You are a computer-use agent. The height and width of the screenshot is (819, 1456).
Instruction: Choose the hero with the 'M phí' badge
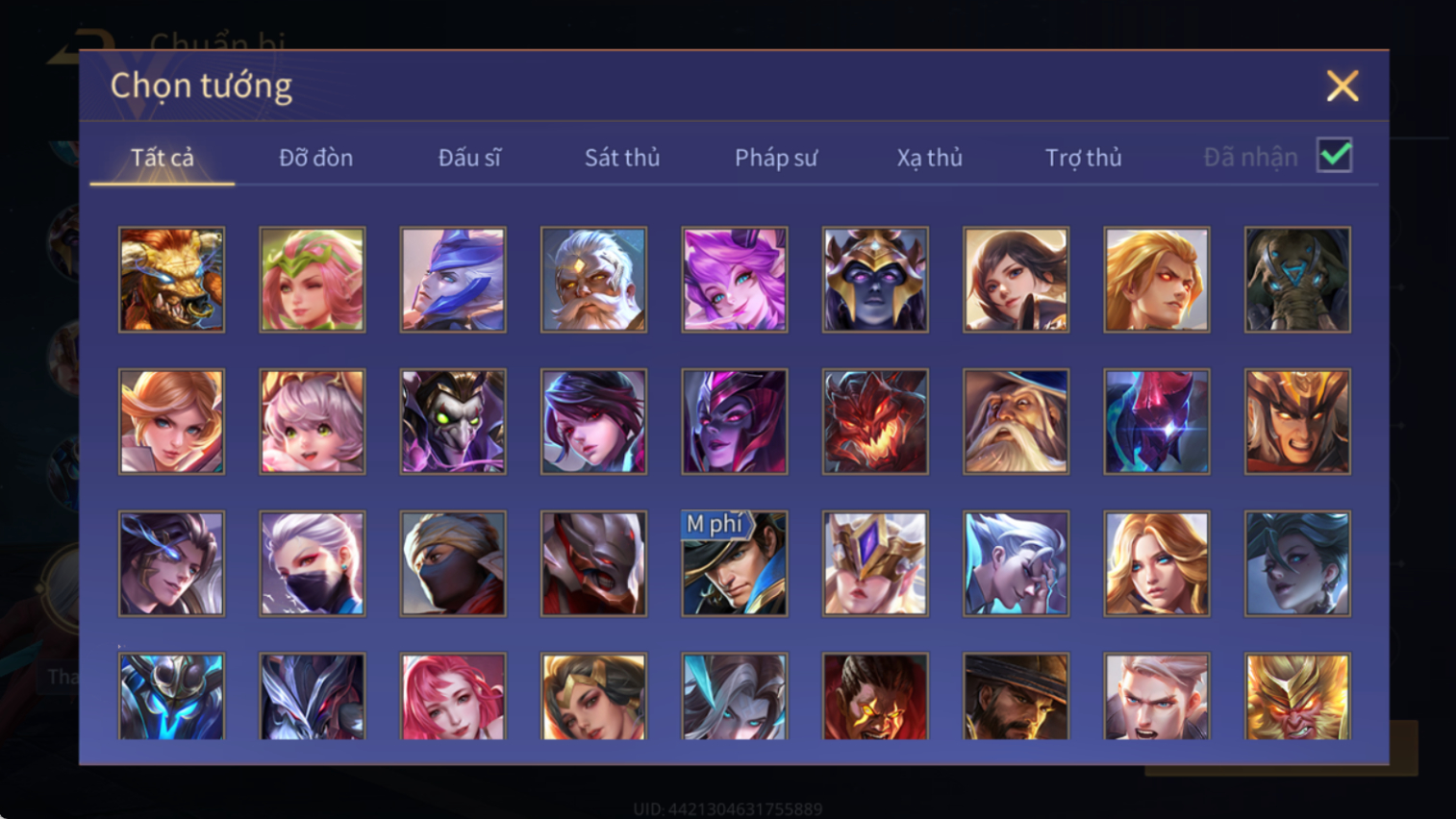[x=735, y=563]
